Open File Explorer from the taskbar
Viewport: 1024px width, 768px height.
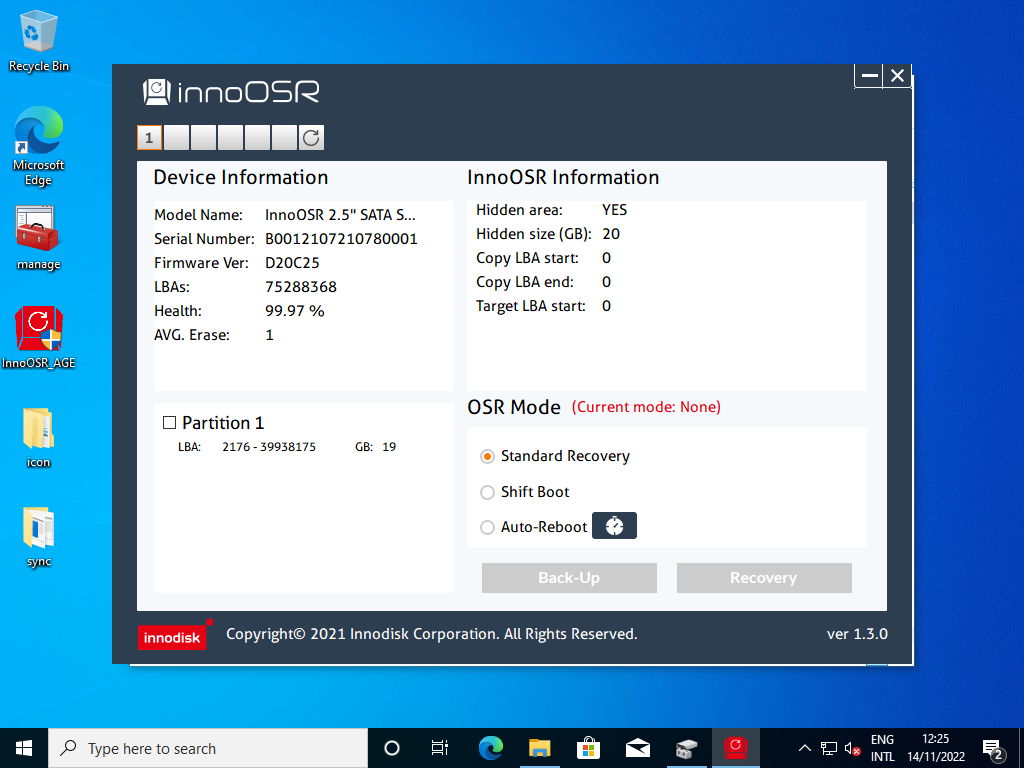(x=539, y=748)
